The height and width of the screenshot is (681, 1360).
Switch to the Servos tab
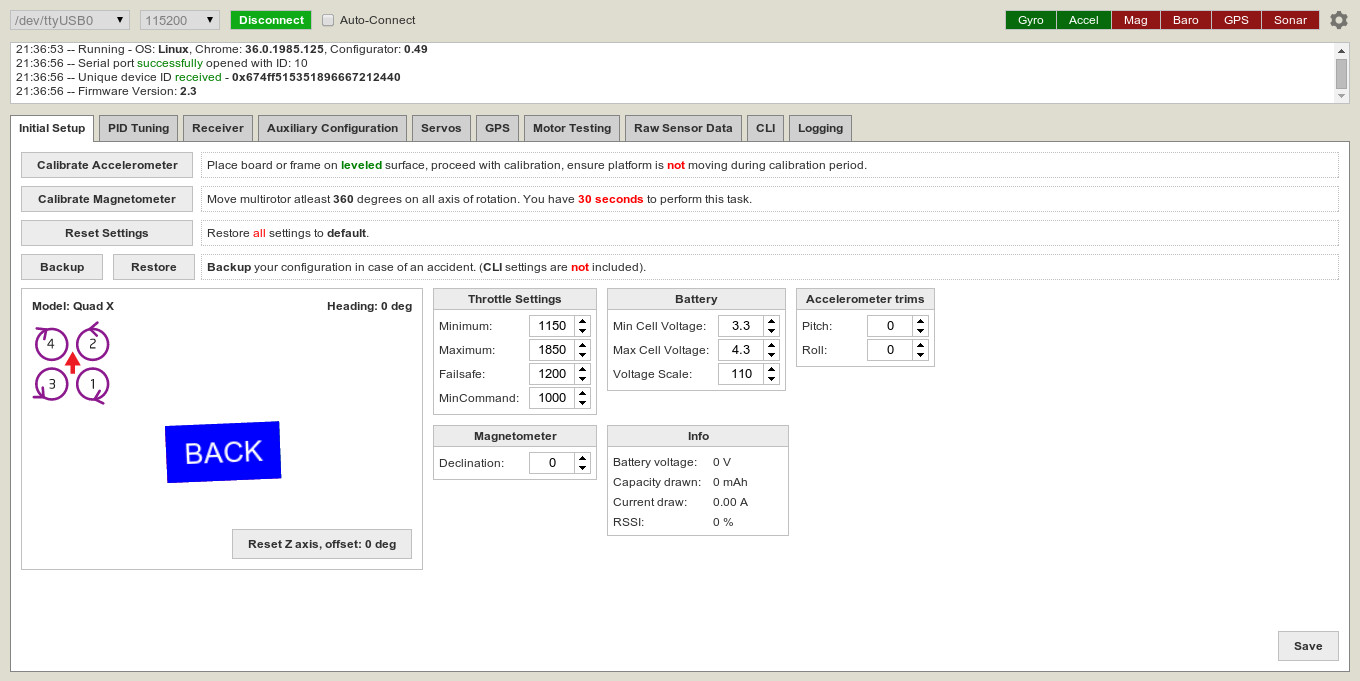pos(441,128)
